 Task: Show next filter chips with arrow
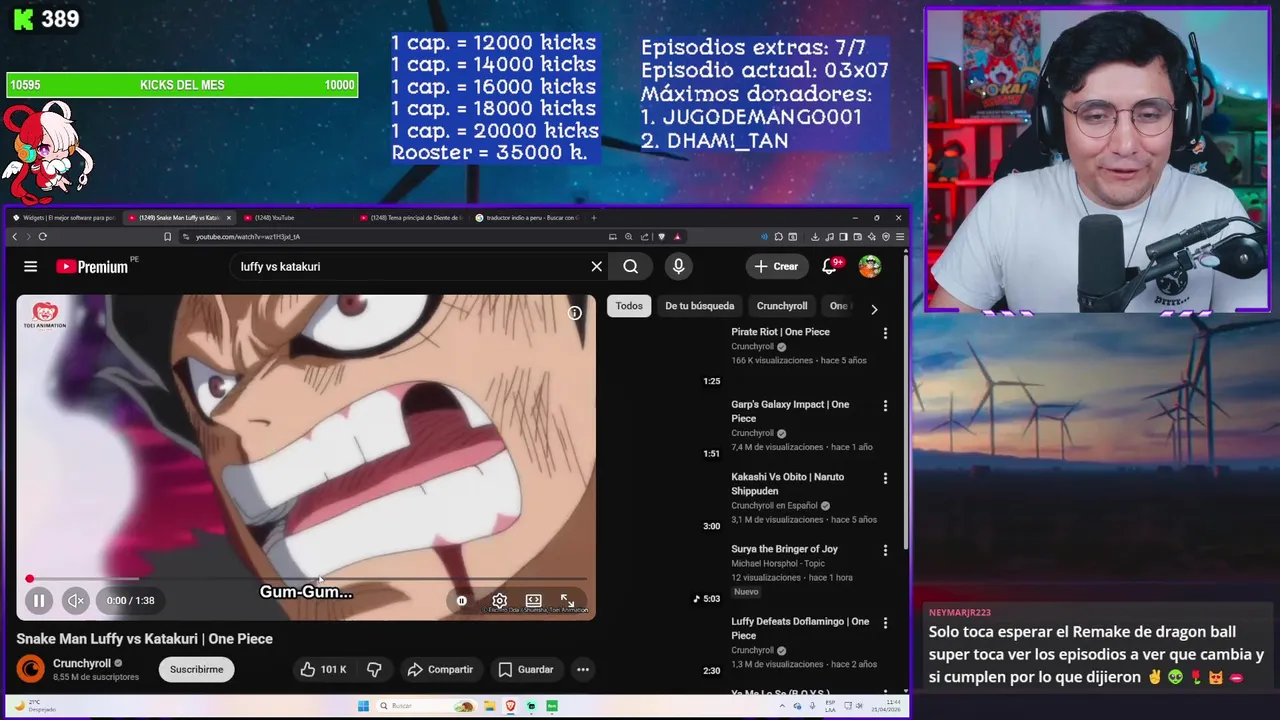coord(874,309)
